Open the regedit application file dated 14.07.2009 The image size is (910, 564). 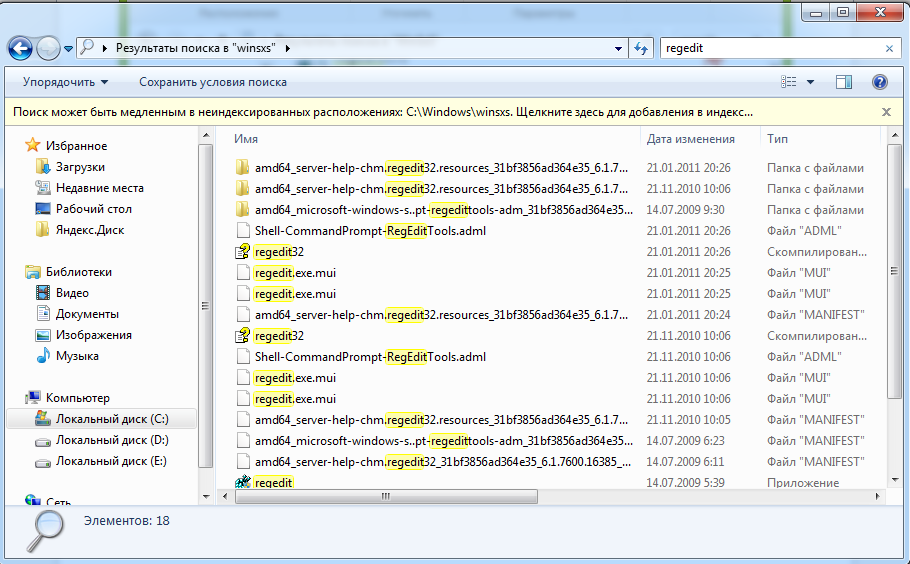pyautogui.click(x=274, y=483)
